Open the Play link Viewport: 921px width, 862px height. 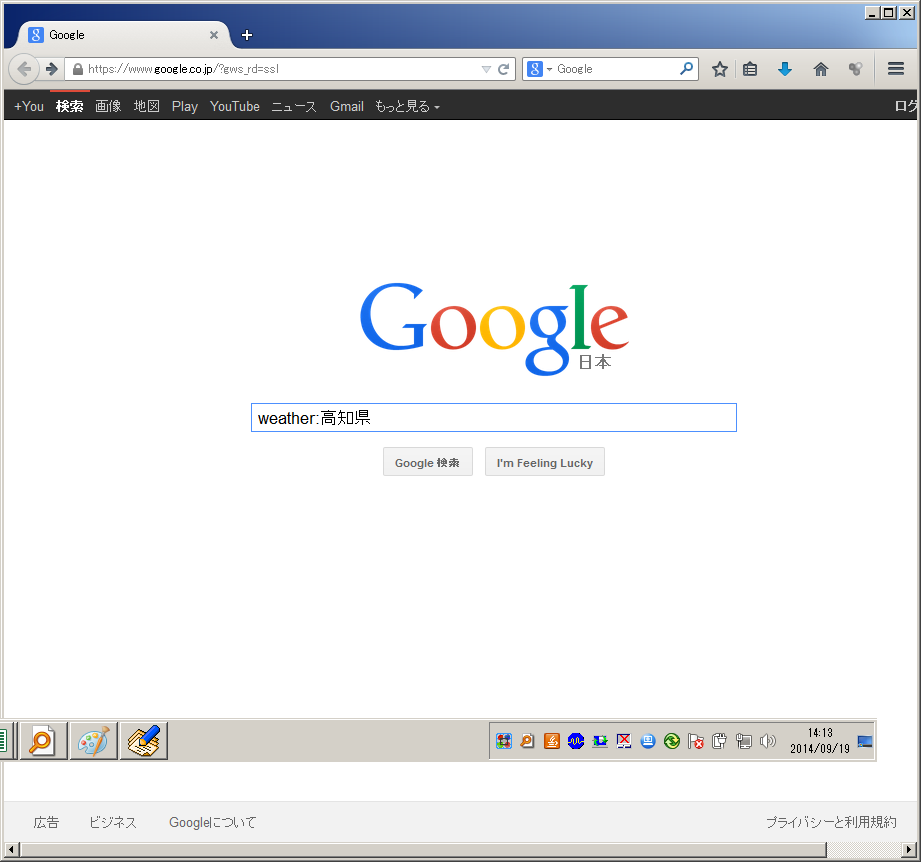tap(184, 106)
